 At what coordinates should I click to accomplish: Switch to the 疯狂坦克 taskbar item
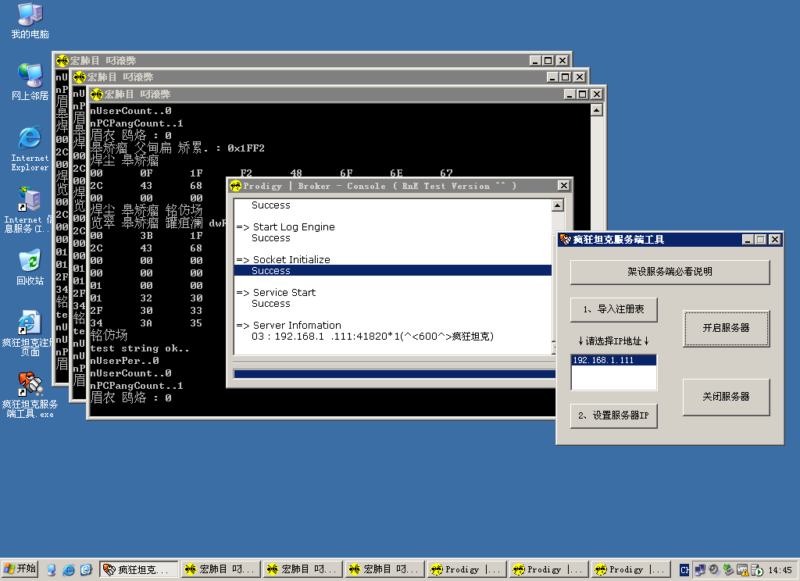click(x=138, y=569)
